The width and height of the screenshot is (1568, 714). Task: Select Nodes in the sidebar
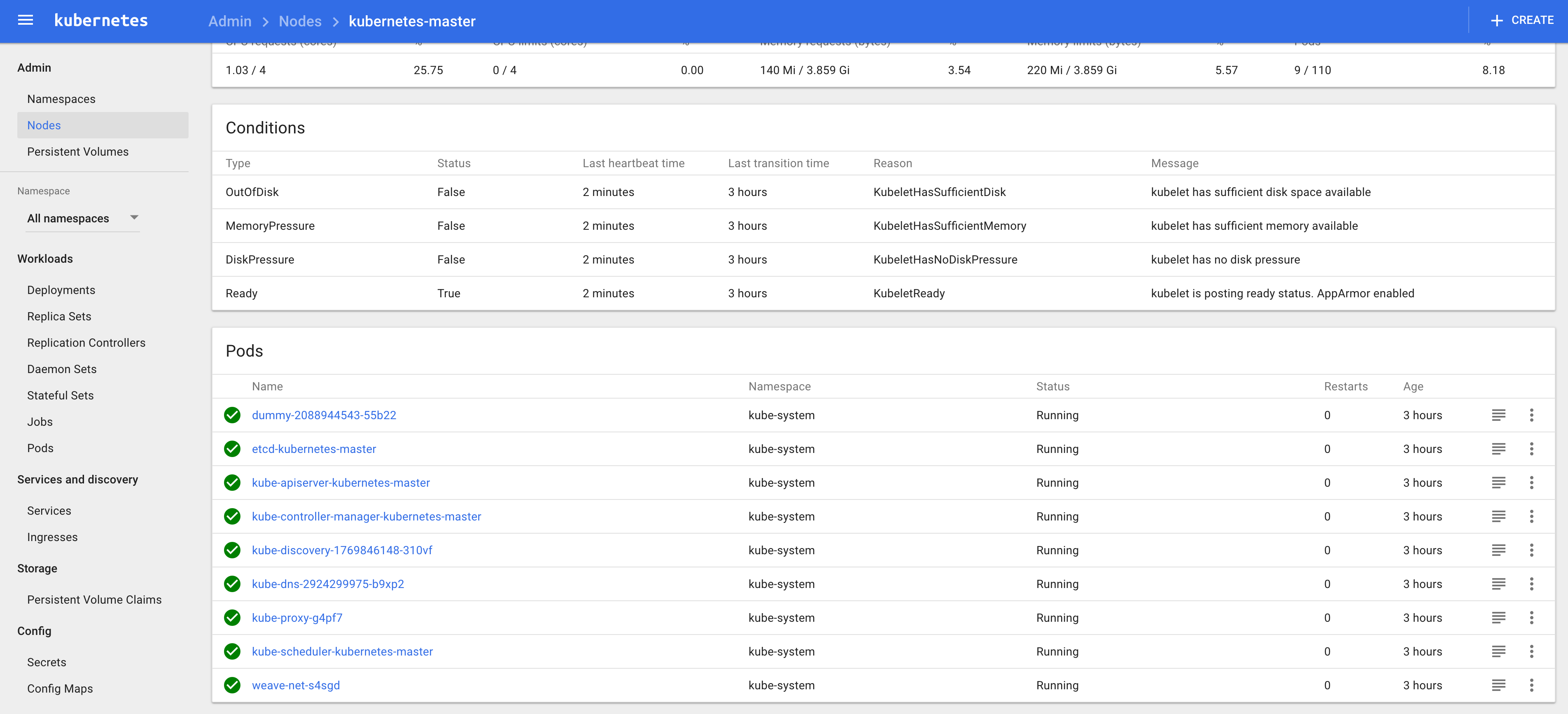pyautogui.click(x=102, y=126)
